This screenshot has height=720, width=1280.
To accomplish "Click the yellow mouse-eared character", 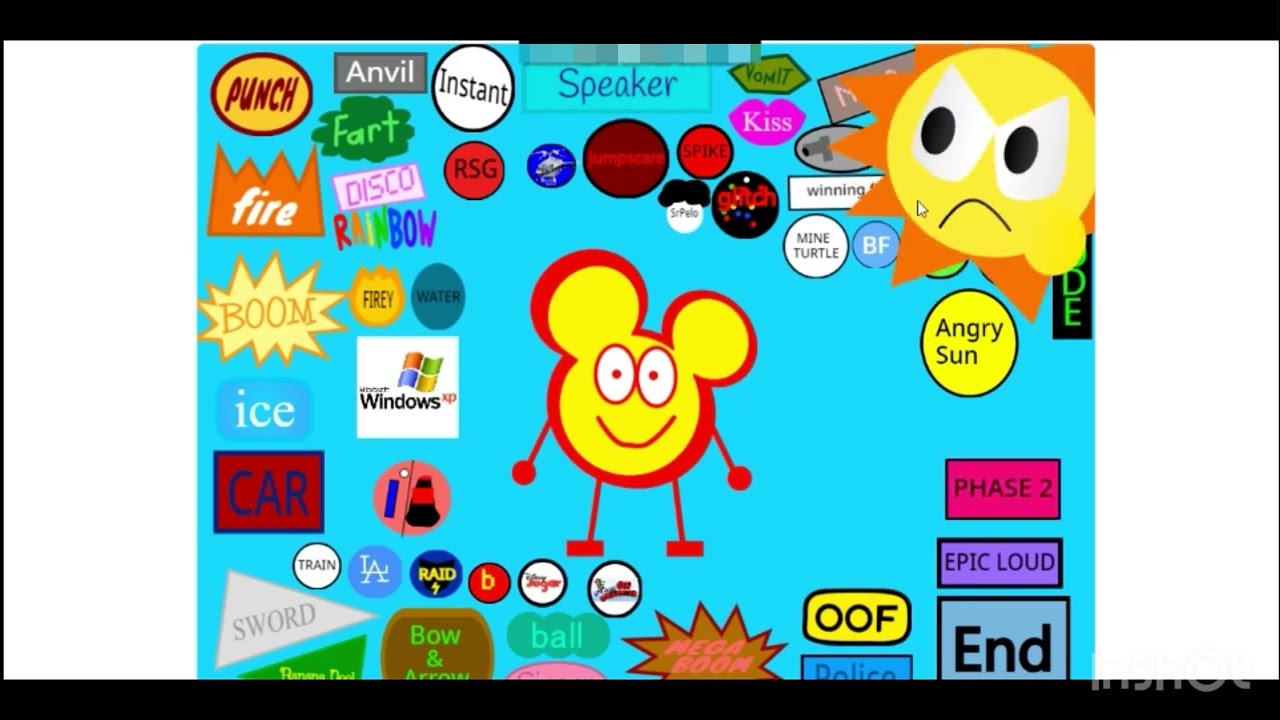I will click(x=635, y=402).
